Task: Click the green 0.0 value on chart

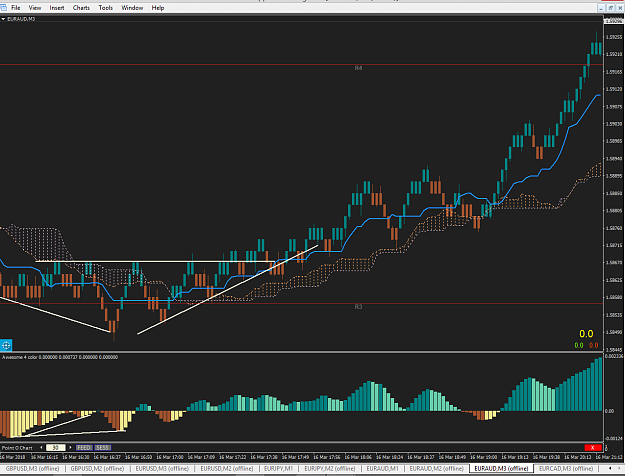Action: tap(579, 345)
